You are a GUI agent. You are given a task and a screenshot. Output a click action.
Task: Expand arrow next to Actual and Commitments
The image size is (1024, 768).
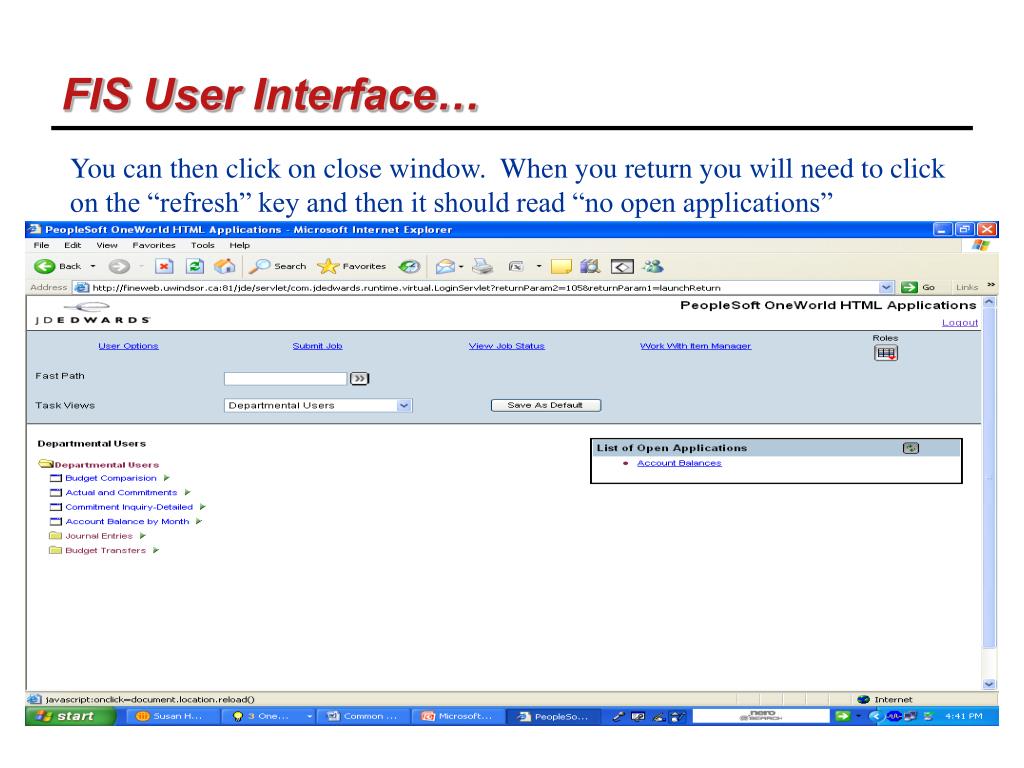(187, 493)
